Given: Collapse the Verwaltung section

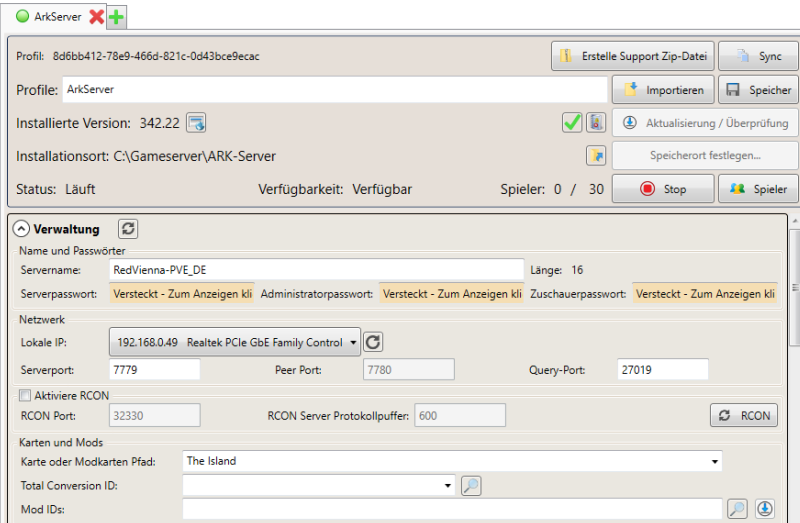Looking at the screenshot, I should point(21,229).
